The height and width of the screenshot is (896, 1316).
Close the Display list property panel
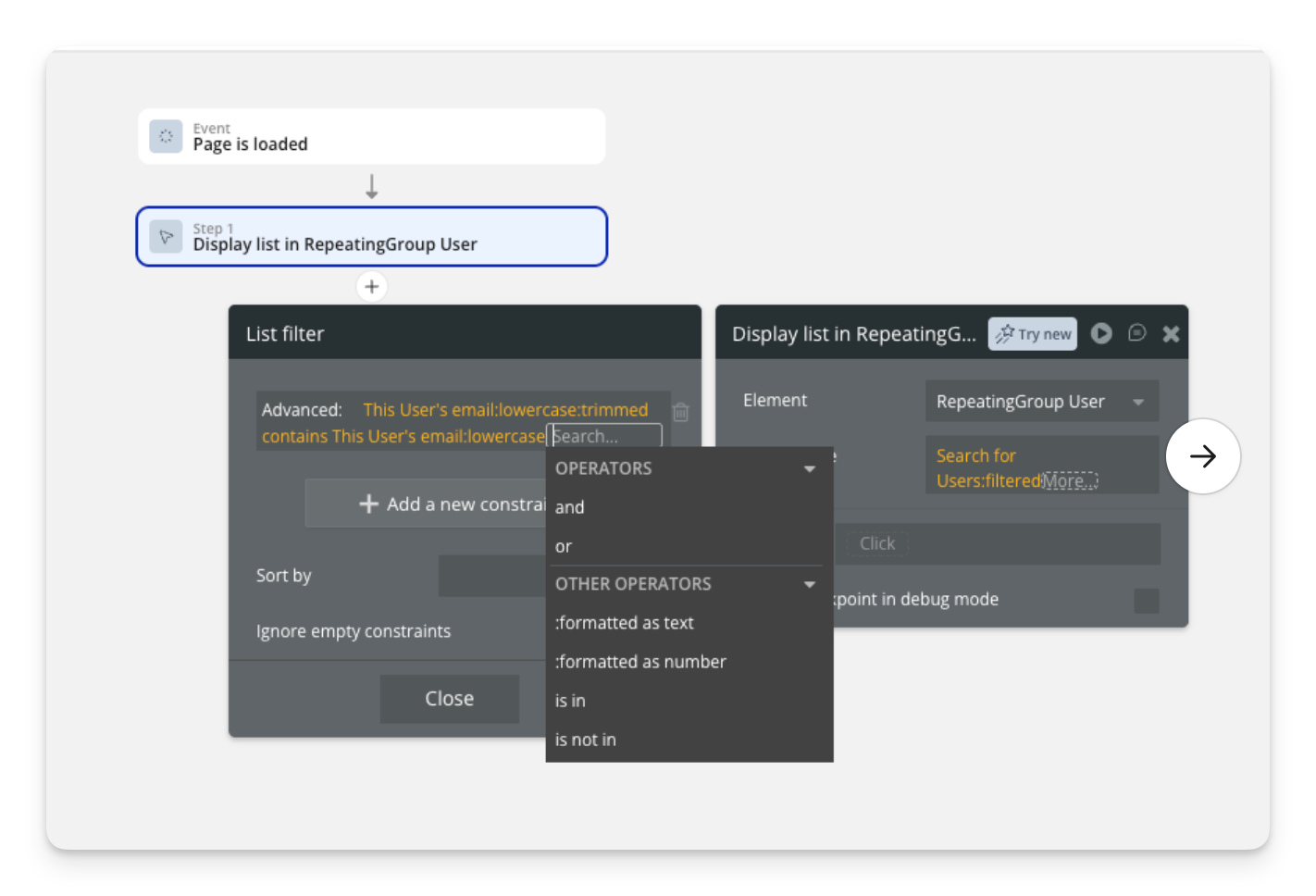1171,334
